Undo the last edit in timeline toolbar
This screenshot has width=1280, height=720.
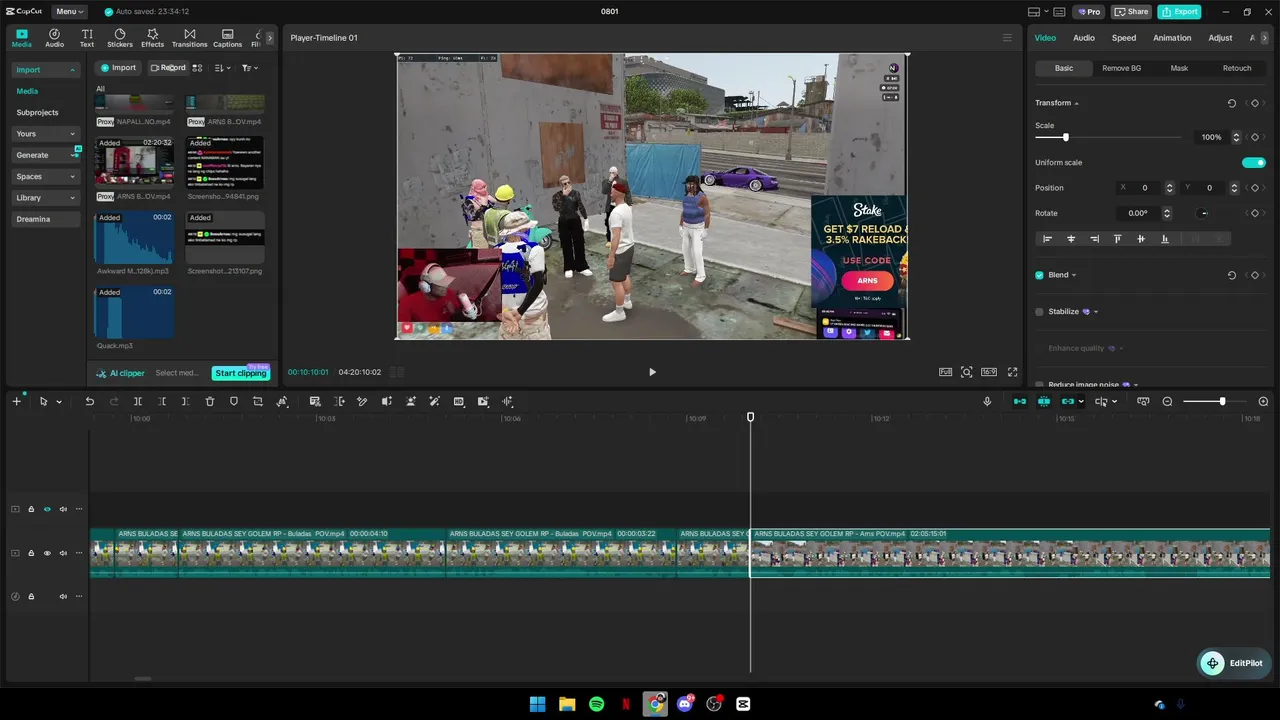tap(89, 401)
